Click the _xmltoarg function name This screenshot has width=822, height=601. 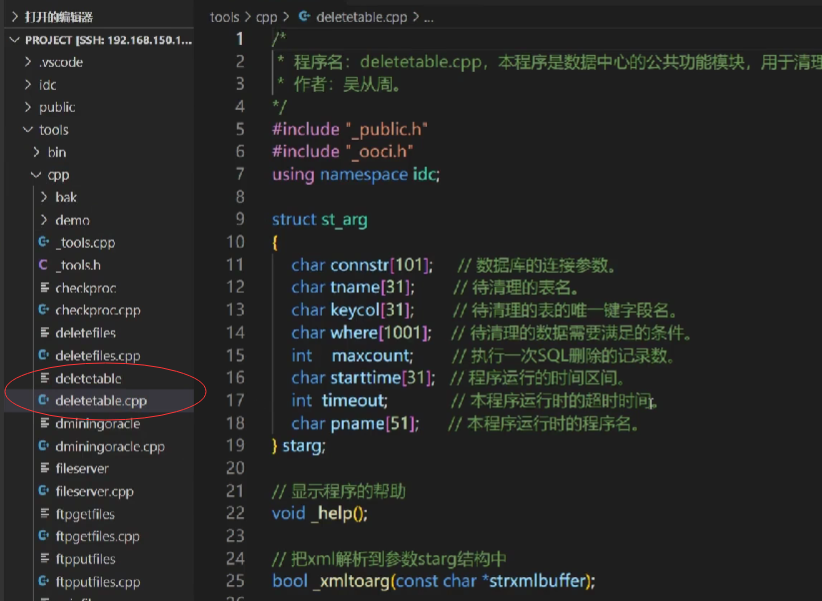pyautogui.click(x=352, y=581)
